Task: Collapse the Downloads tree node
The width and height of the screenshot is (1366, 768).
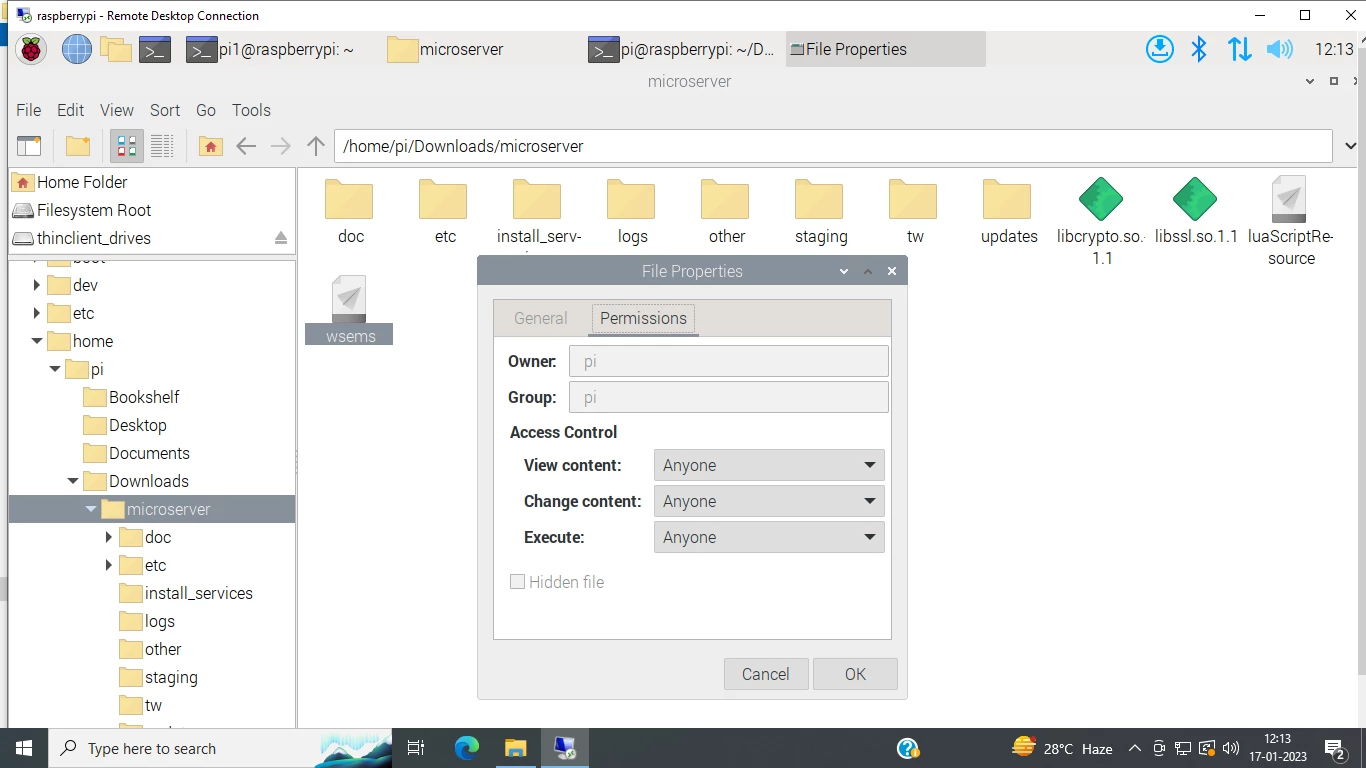Action: pyautogui.click(x=73, y=481)
